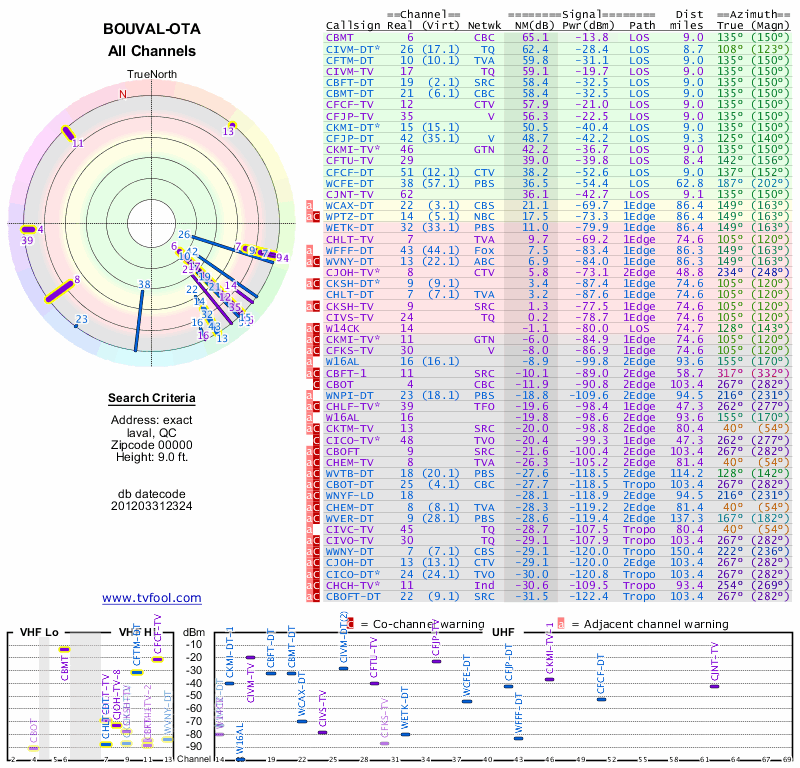Select the CBFT-1 callsign in the table
The width and height of the screenshot is (800, 768).
click(346, 374)
